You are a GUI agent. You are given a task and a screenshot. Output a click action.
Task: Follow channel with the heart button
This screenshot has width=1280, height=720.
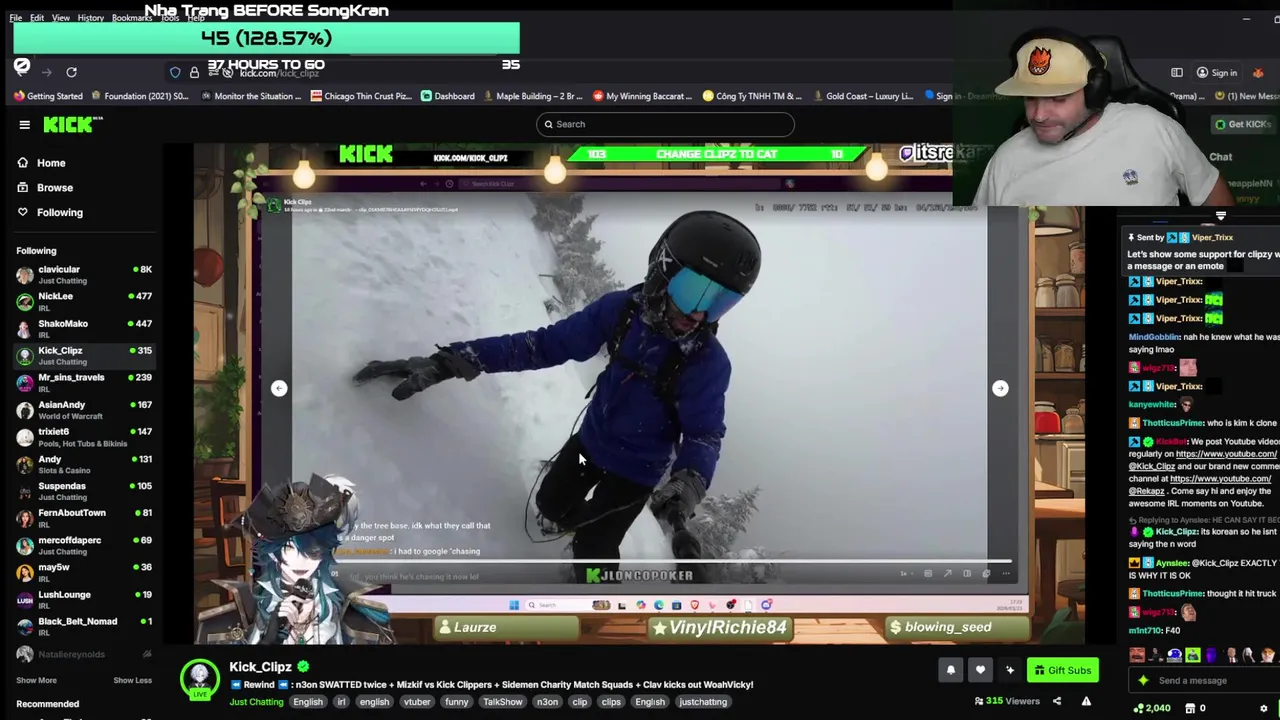(x=980, y=670)
